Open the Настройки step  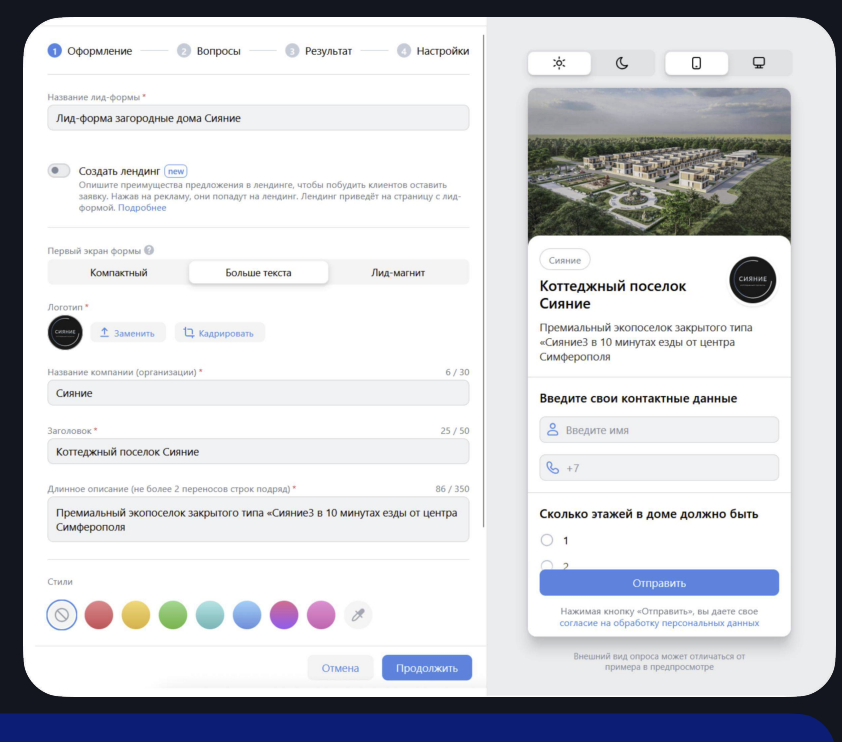click(x=433, y=51)
